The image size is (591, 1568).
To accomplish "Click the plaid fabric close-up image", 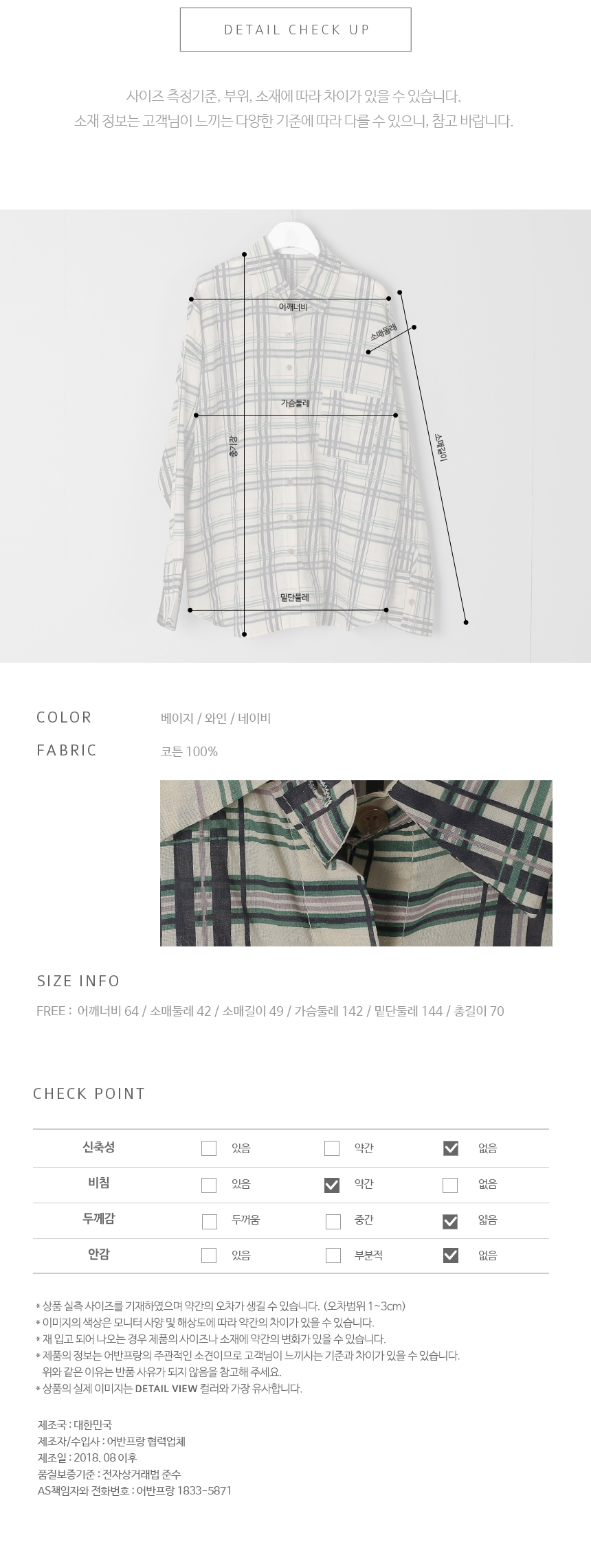I will click(356, 863).
